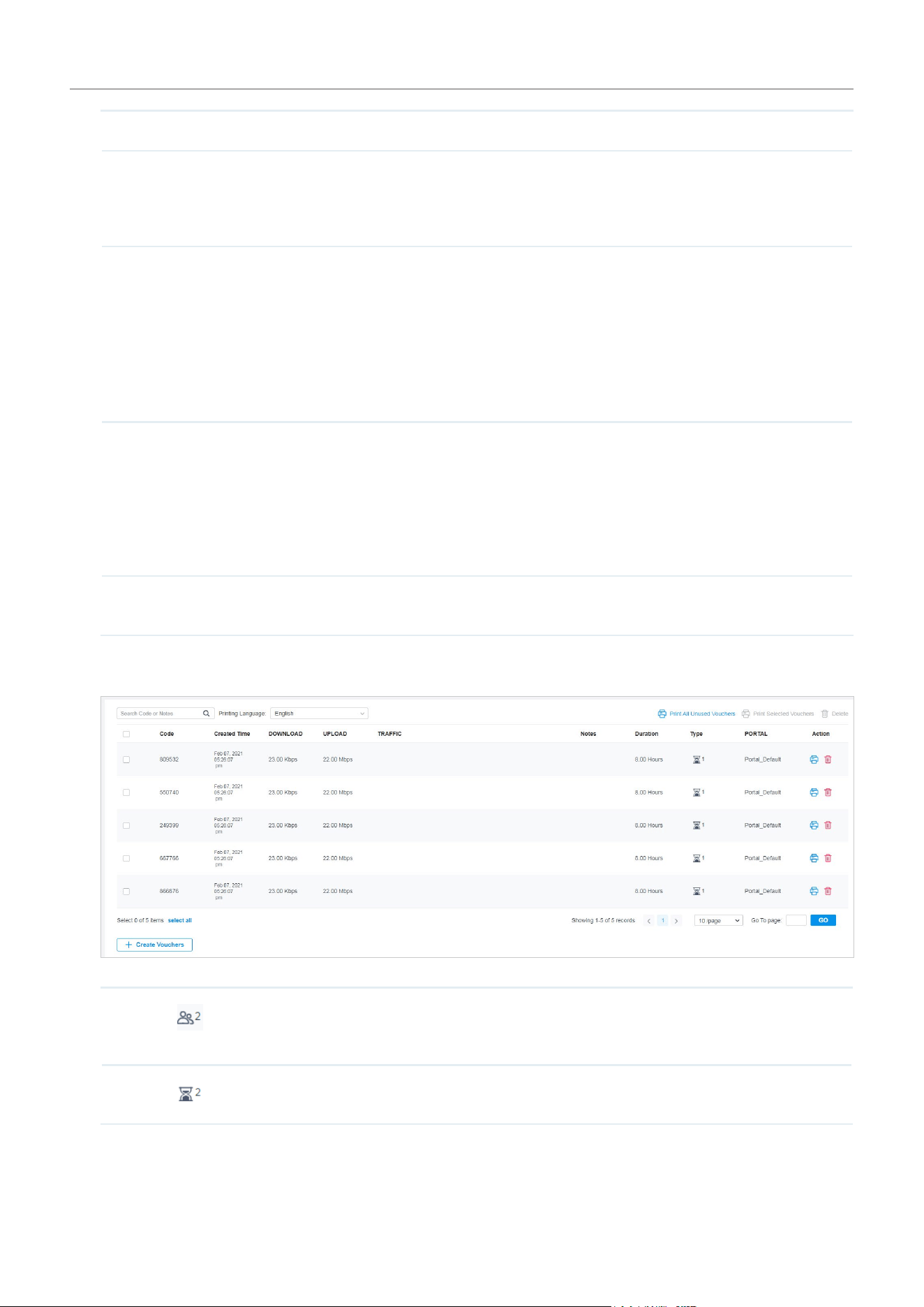Screen dimensions: 924x1307
Task: Delete voucher with code 809532
Action: [x=828, y=760]
